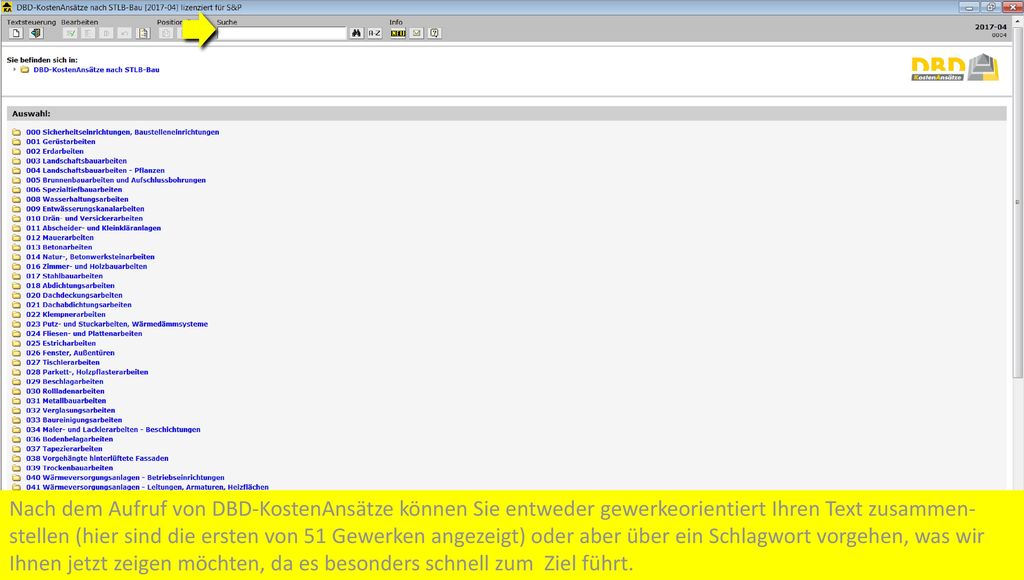
Task: Click folder icon beside 024 Fliesen- und Plattenarbeiten
Action: (16, 334)
